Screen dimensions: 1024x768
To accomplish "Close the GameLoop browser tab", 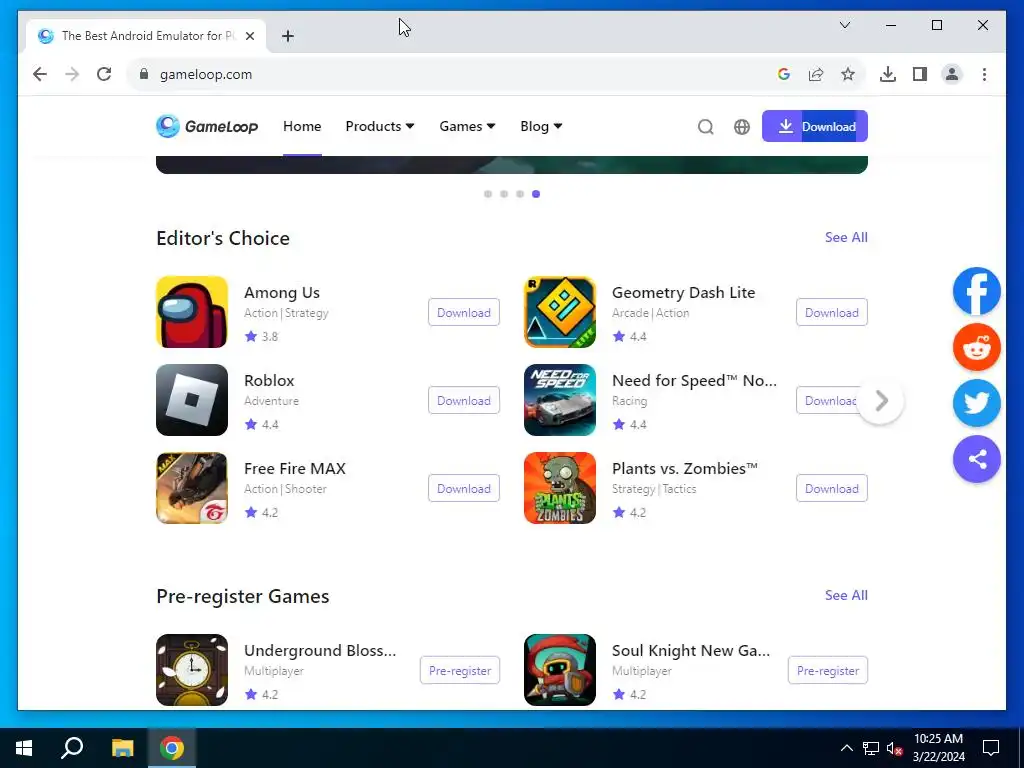I will (x=250, y=36).
